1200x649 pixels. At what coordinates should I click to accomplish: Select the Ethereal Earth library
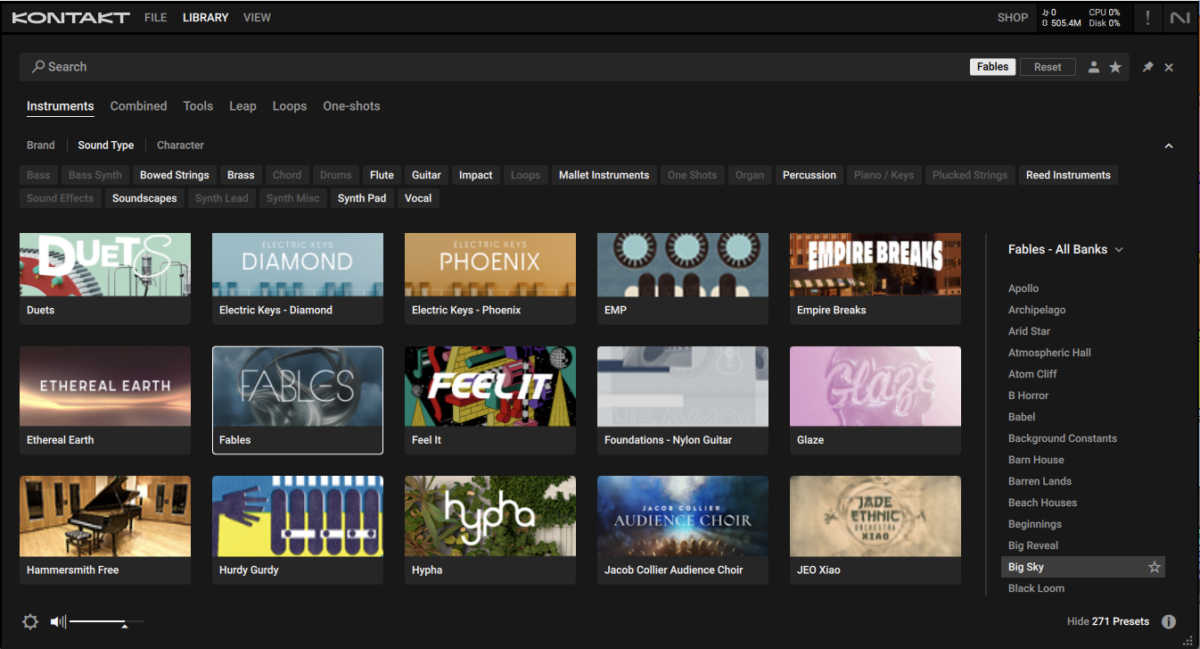[x=105, y=400]
